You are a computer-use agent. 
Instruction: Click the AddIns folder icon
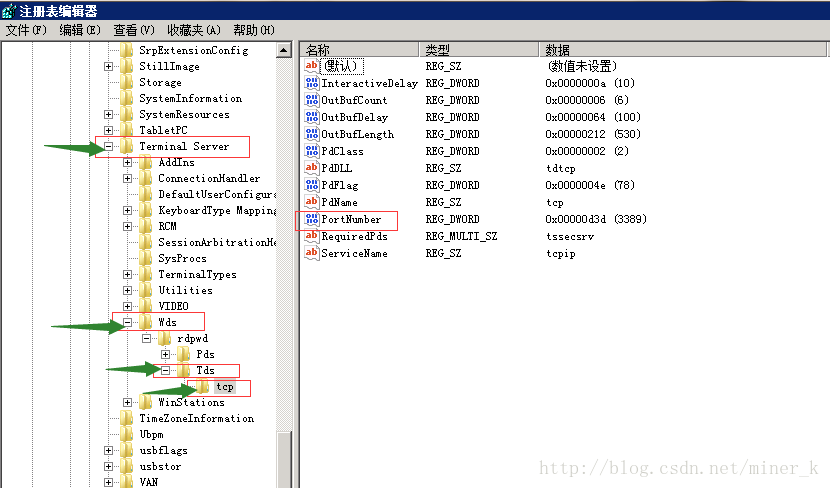coord(146,162)
